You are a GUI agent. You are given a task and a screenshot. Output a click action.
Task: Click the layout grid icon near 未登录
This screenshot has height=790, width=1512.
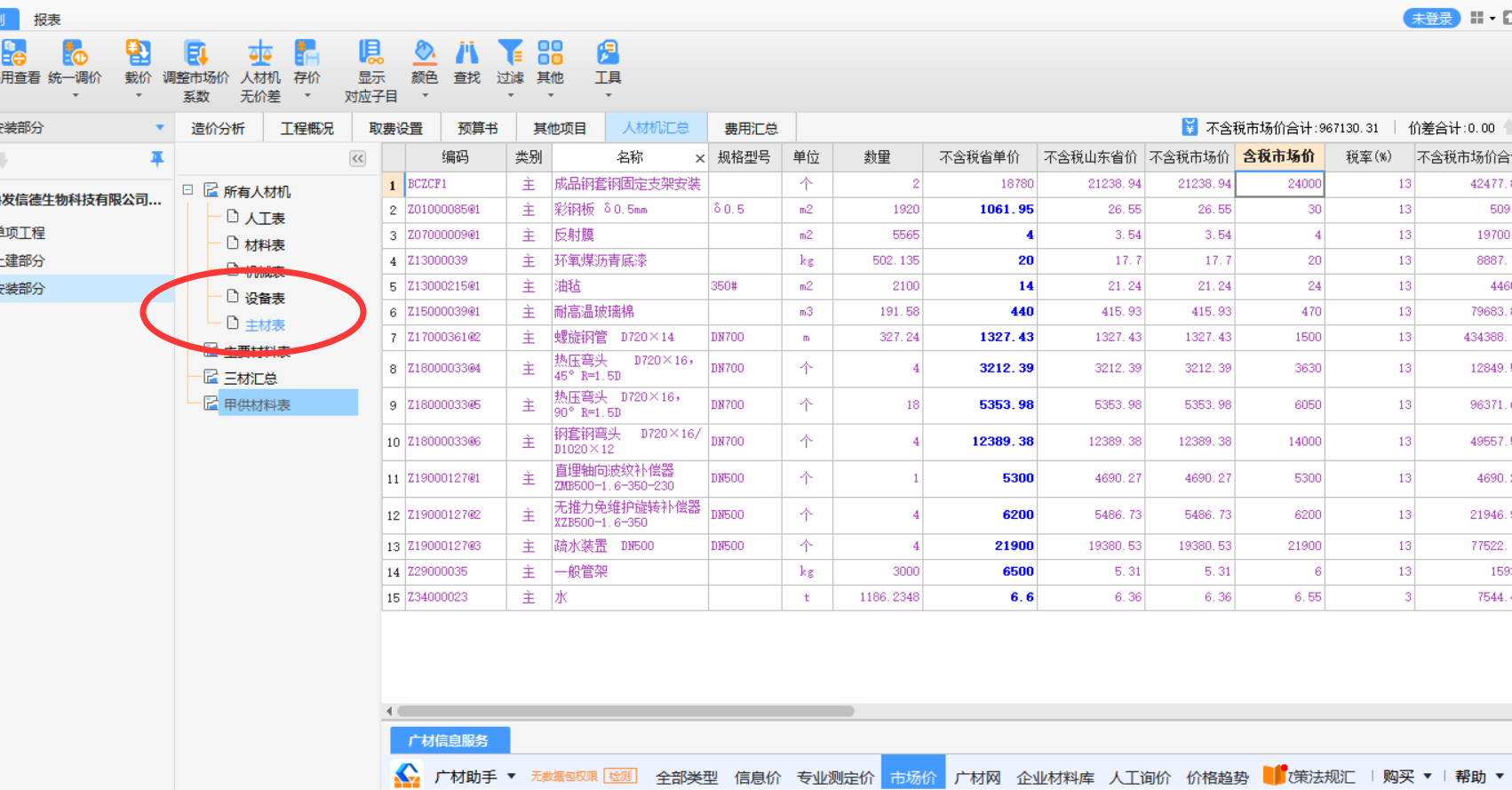[x=1476, y=18]
